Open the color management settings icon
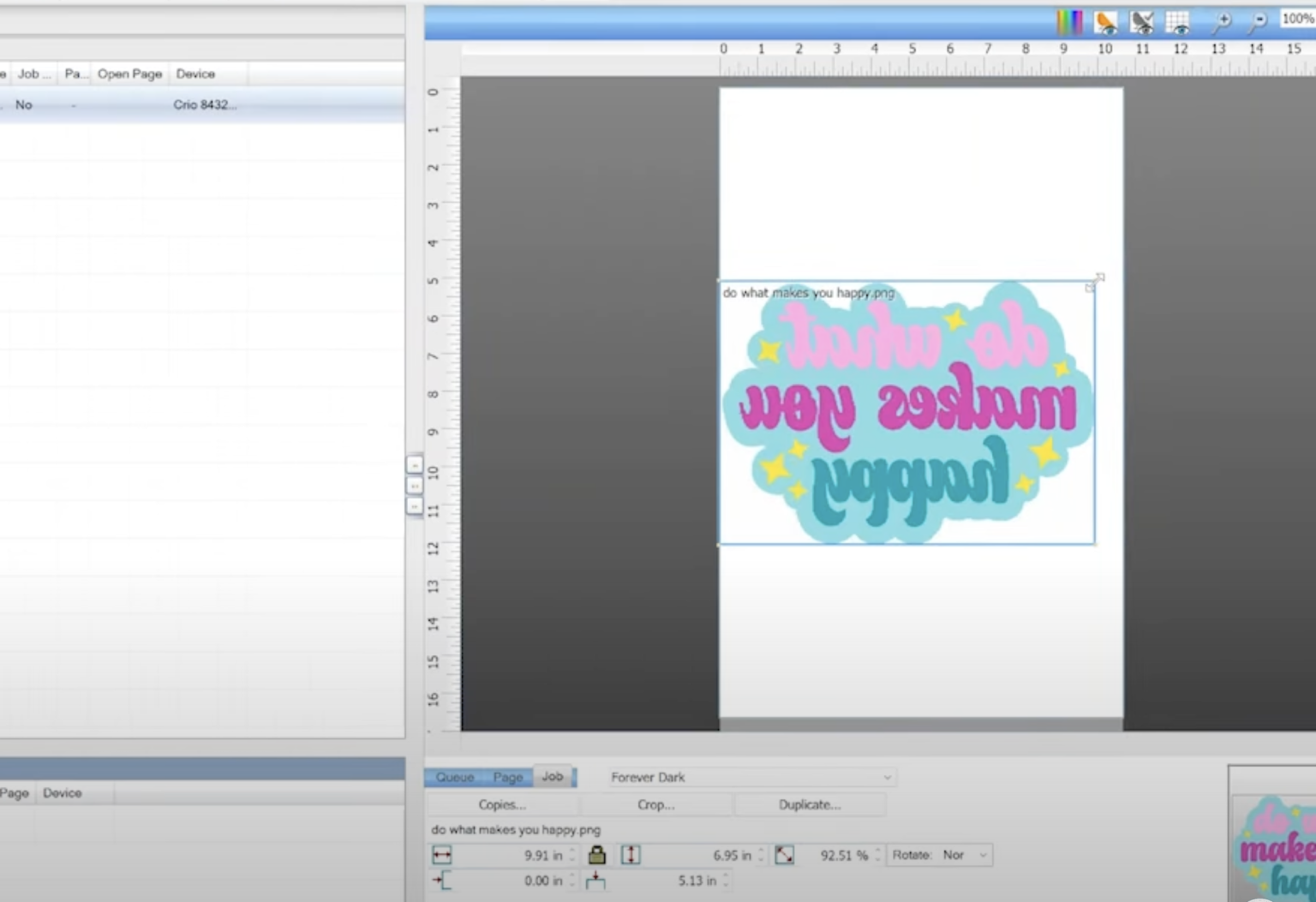Viewport: 1316px width, 902px height. click(x=1068, y=21)
